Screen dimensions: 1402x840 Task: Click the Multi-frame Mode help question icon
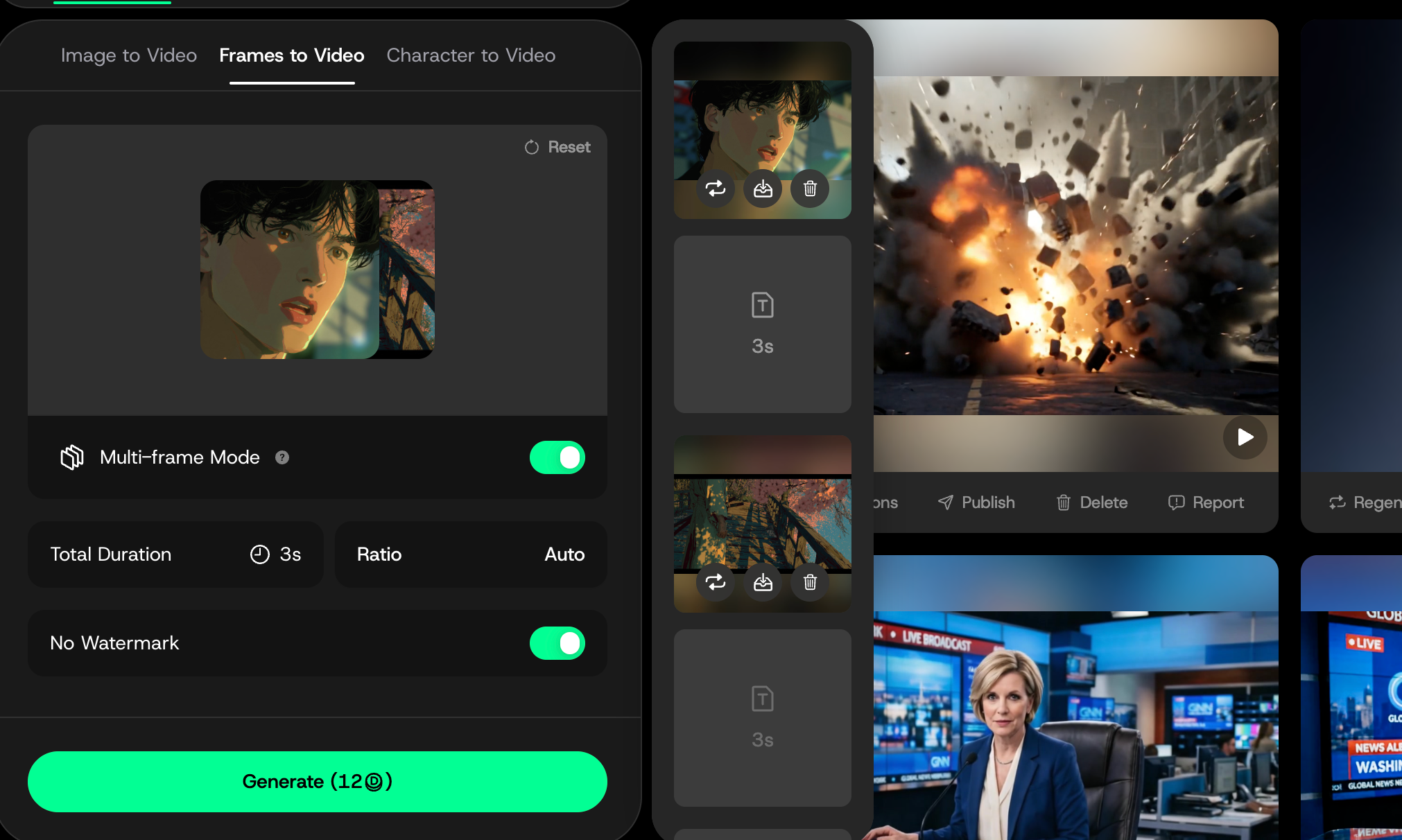tap(282, 457)
